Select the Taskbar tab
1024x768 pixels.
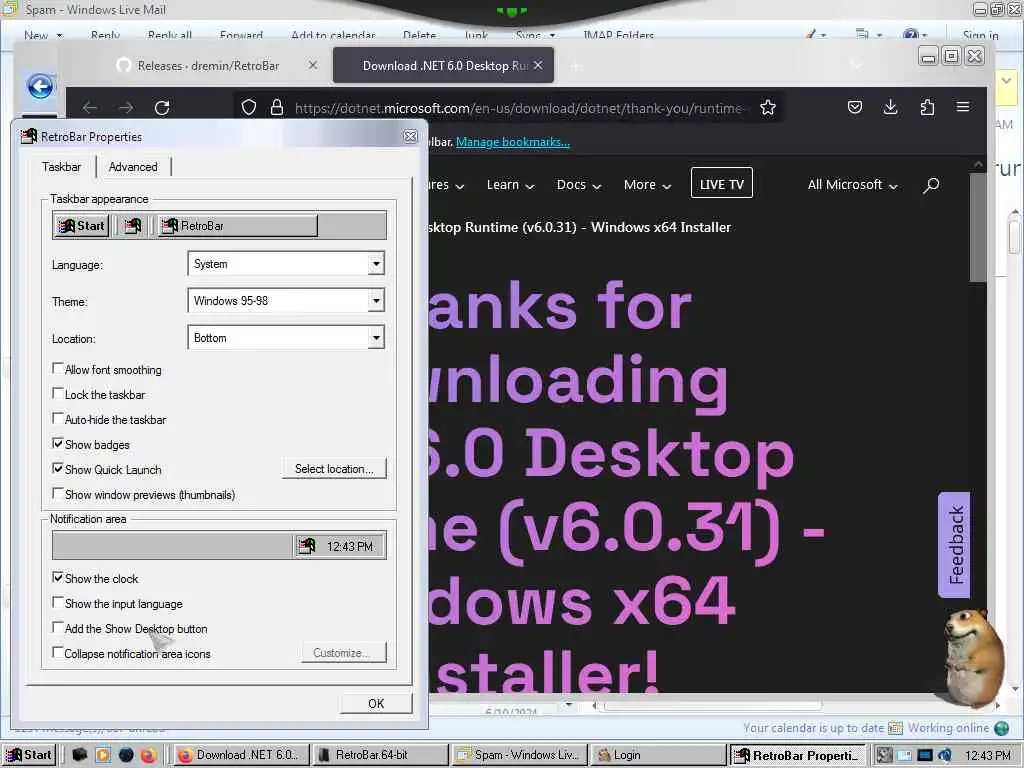(x=61, y=167)
